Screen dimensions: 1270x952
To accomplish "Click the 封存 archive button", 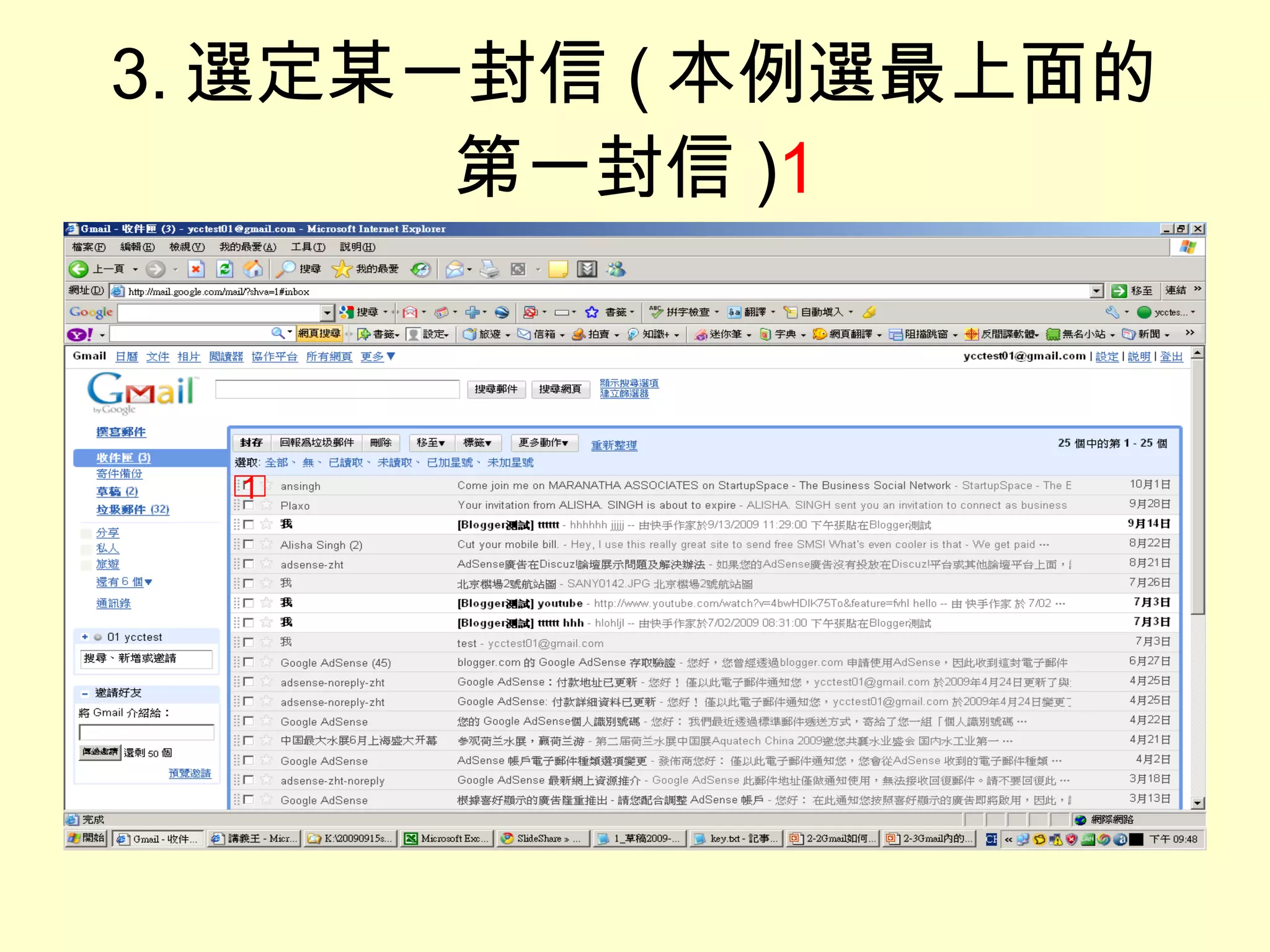I will pos(251,443).
